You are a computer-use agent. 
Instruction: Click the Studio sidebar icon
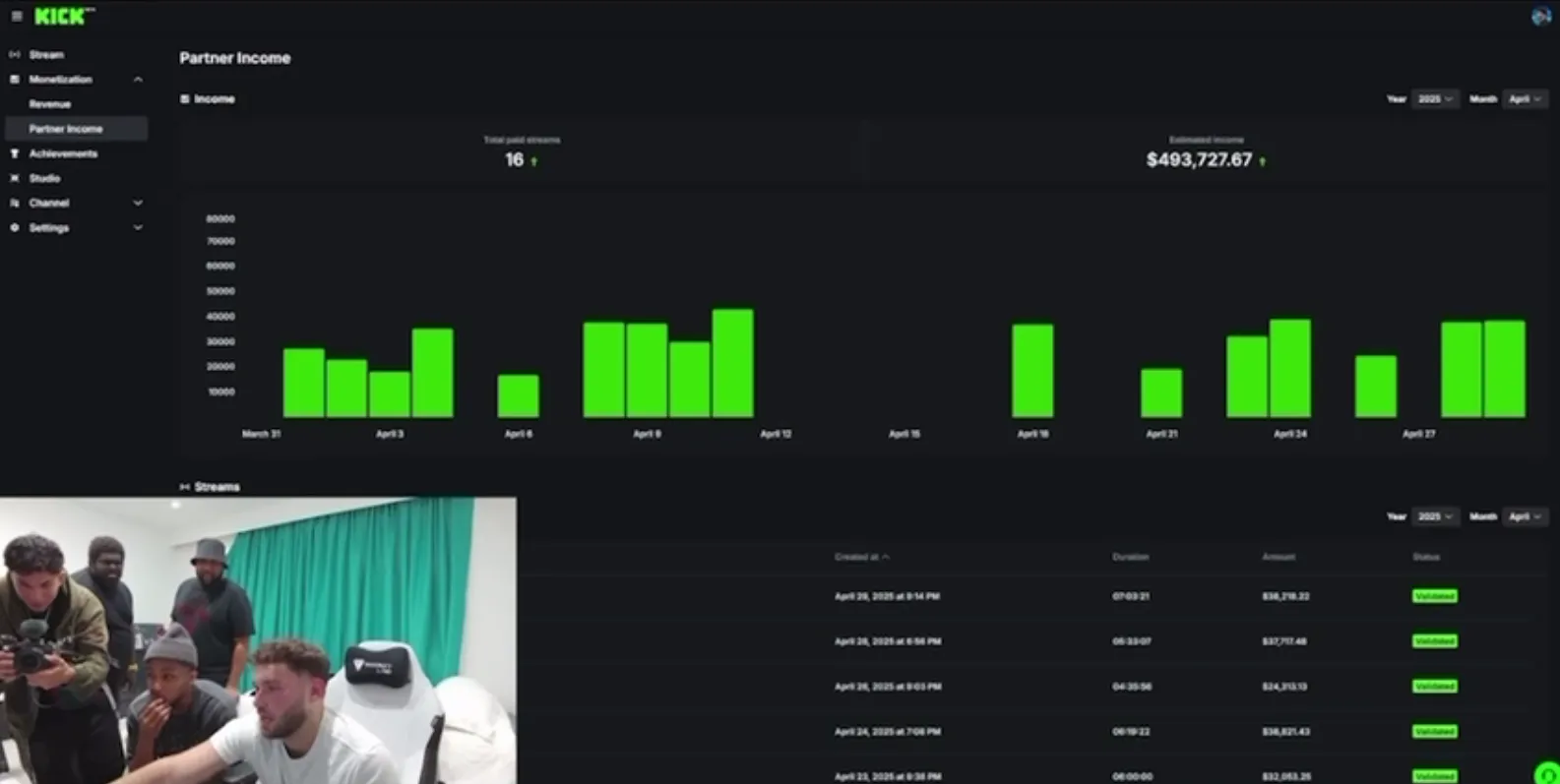pos(15,178)
